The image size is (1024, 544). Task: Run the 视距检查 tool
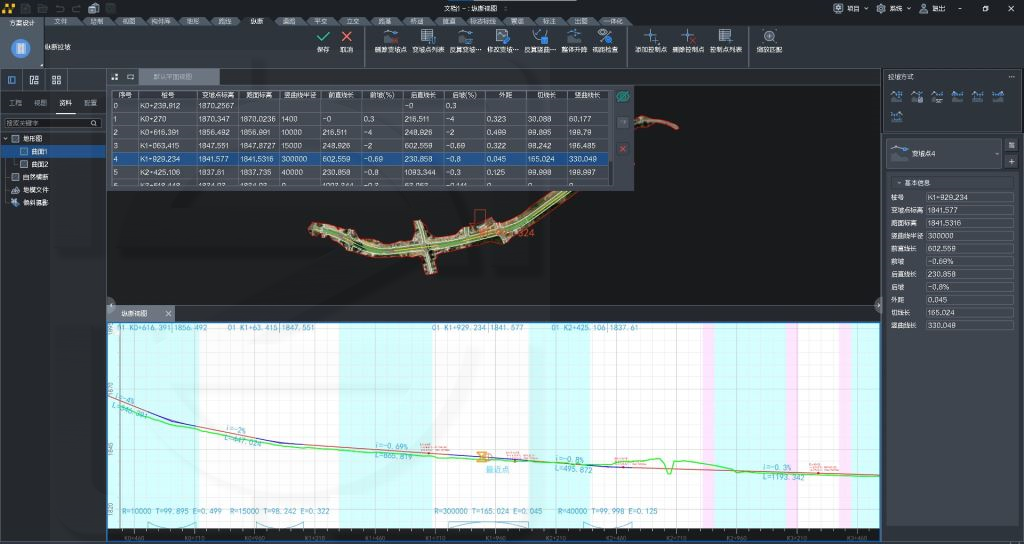pos(605,40)
